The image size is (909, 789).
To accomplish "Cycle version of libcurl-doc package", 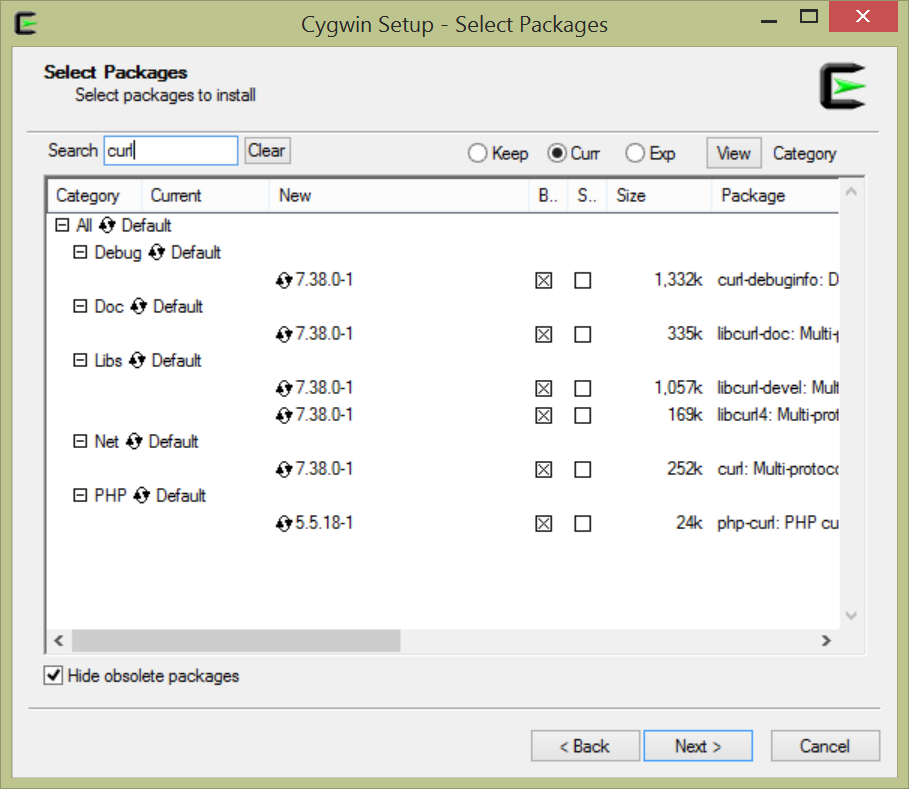I will coord(283,334).
